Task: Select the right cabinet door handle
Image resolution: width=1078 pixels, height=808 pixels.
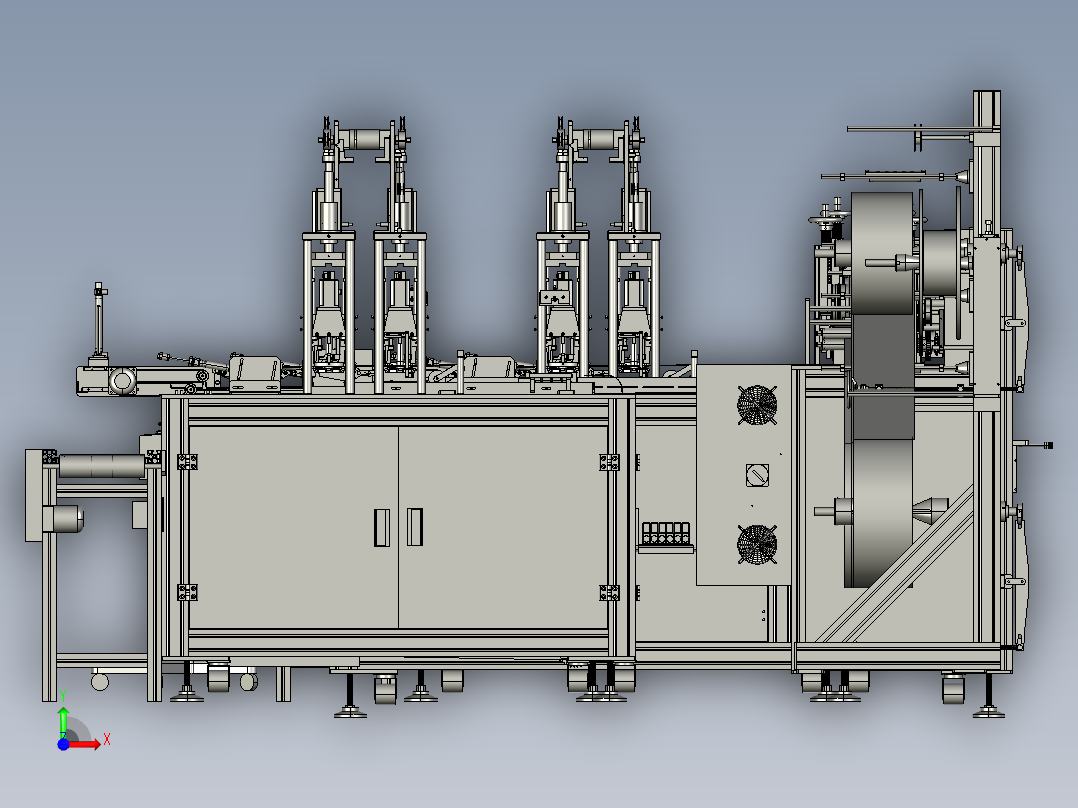Action: (415, 527)
